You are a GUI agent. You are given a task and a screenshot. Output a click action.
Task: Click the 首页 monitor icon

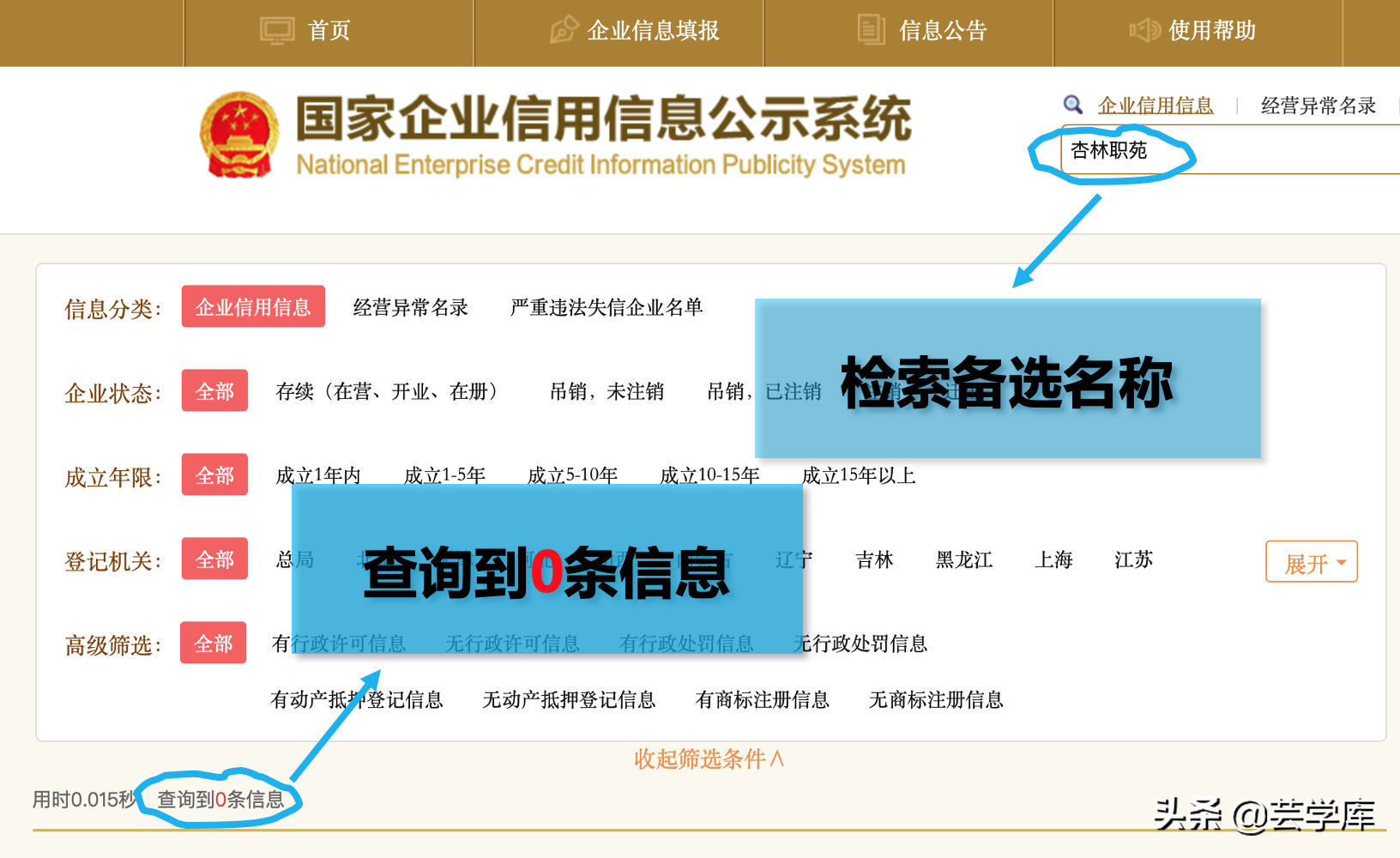coord(276,29)
